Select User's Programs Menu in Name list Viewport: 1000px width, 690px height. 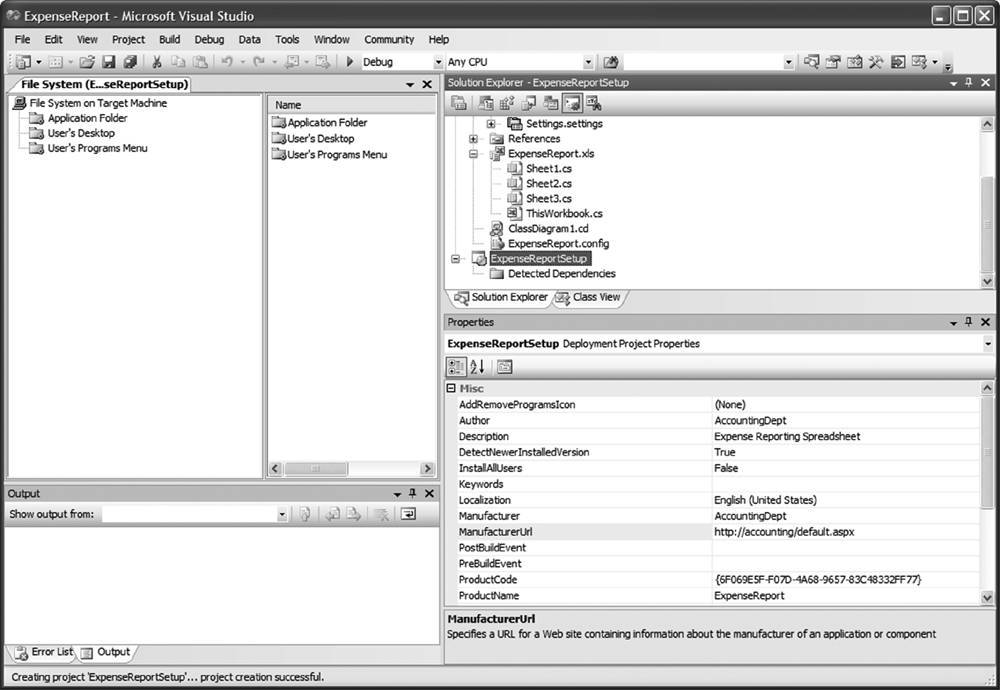click(x=337, y=154)
